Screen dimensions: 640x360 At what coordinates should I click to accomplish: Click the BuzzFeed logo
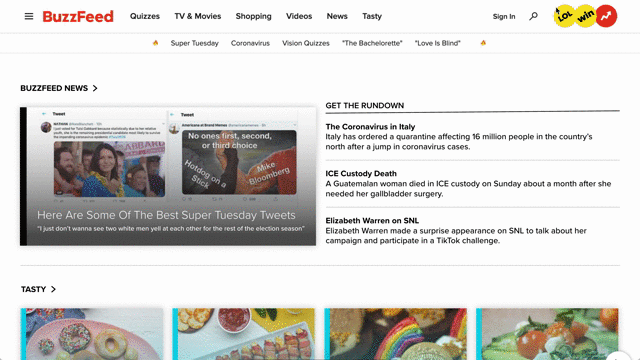pyautogui.click(x=78, y=16)
